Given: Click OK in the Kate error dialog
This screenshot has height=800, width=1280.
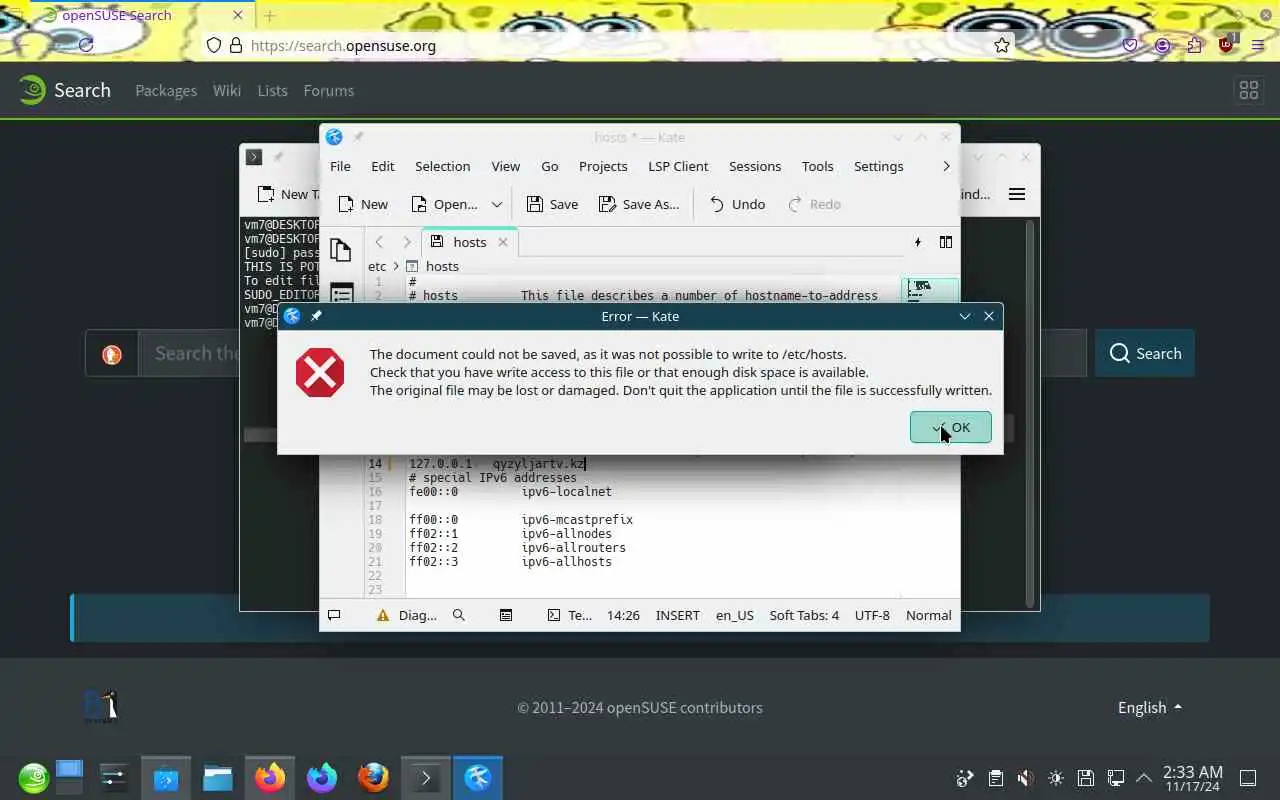Looking at the screenshot, I should (950, 427).
